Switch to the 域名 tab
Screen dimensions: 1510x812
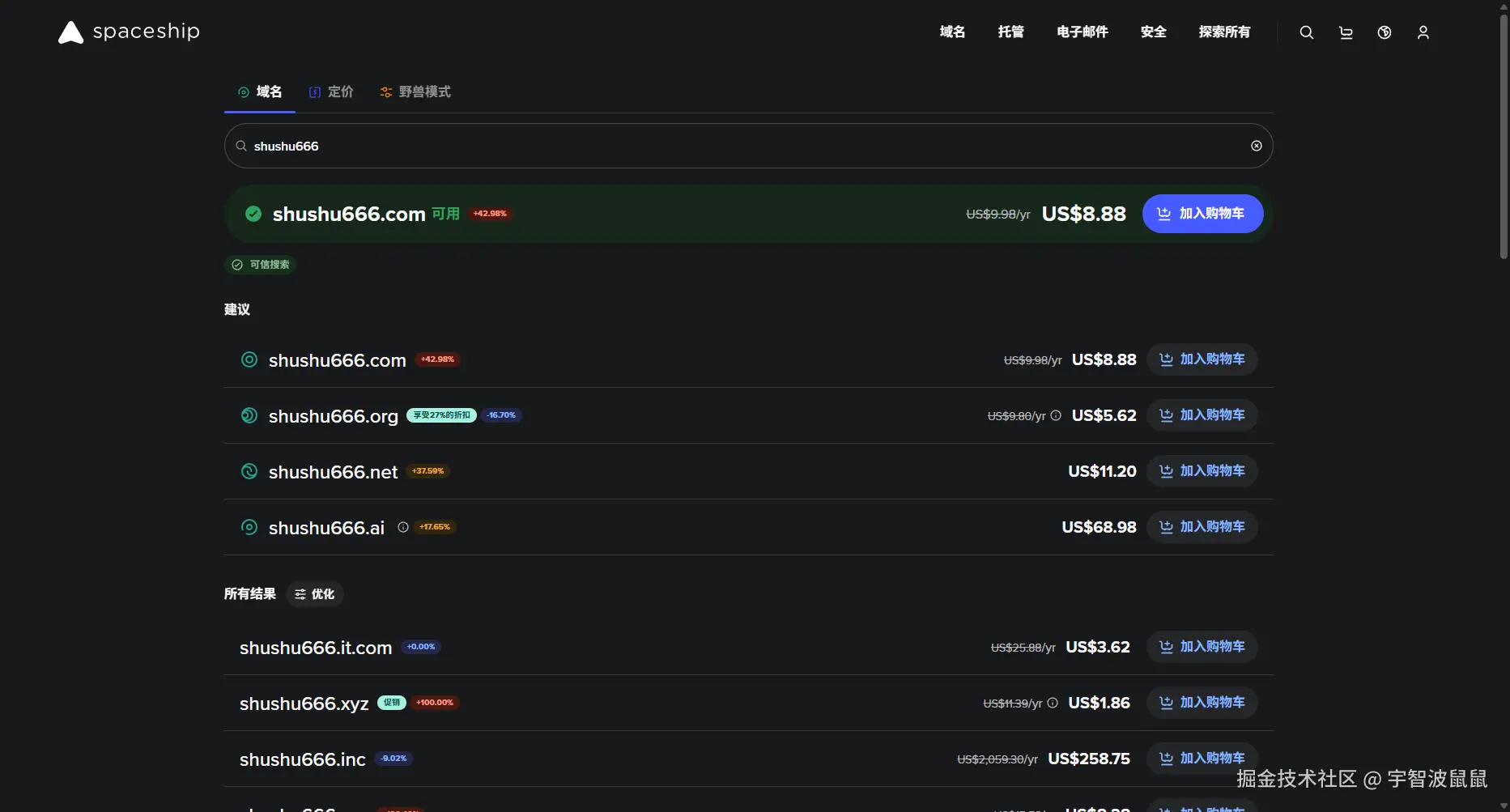pos(260,91)
